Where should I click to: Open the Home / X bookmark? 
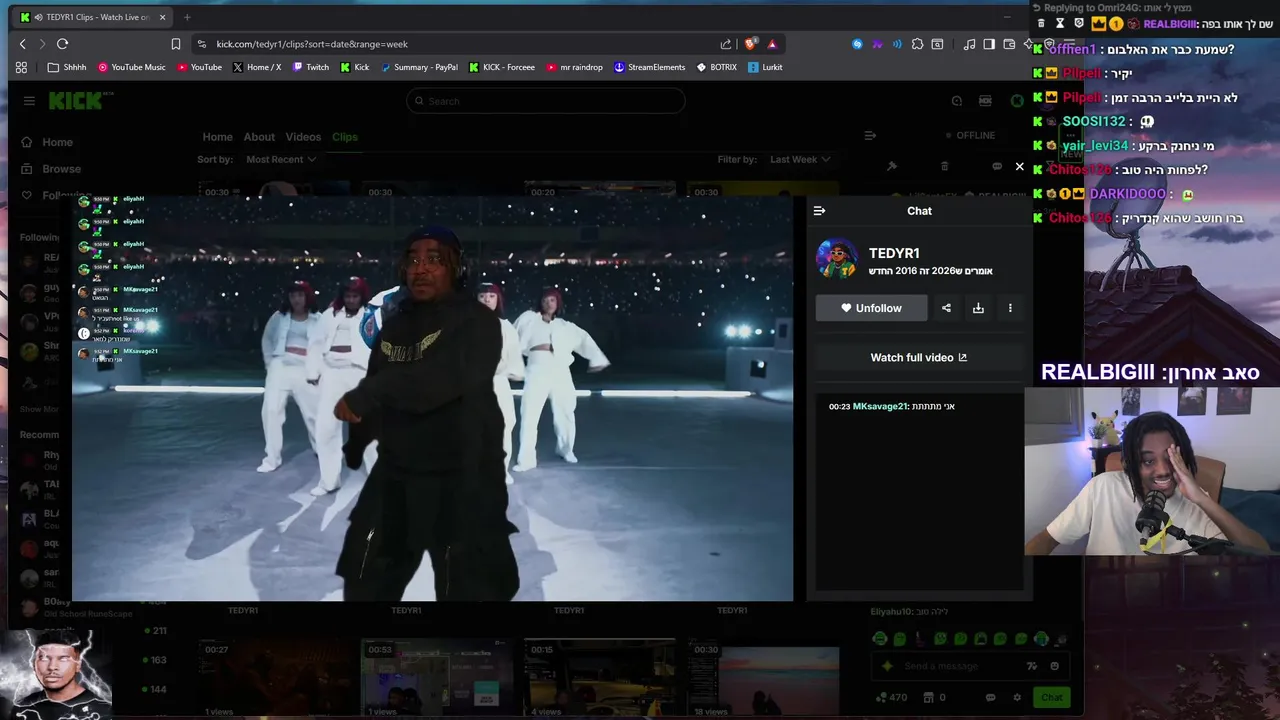256,67
